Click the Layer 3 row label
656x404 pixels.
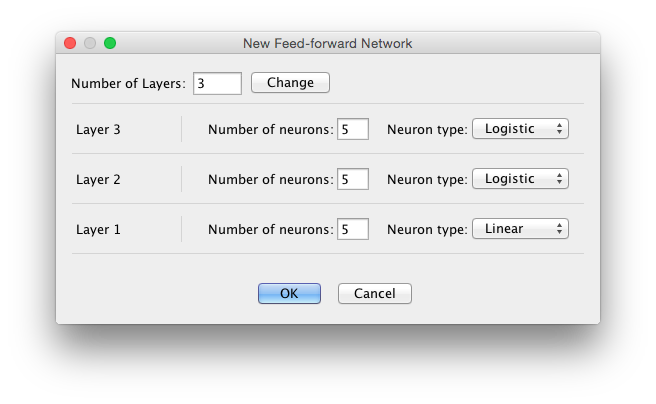(98, 129)
